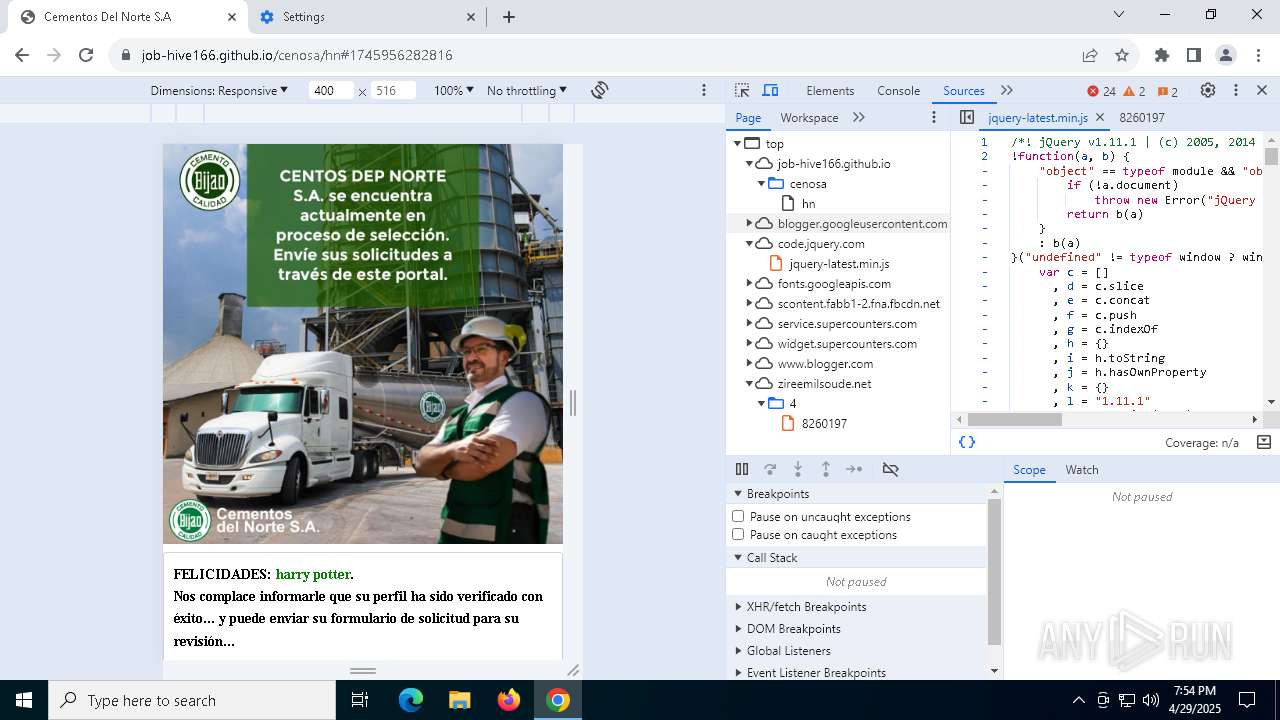Select the Scope pane tab

[x=1029, y=470]
